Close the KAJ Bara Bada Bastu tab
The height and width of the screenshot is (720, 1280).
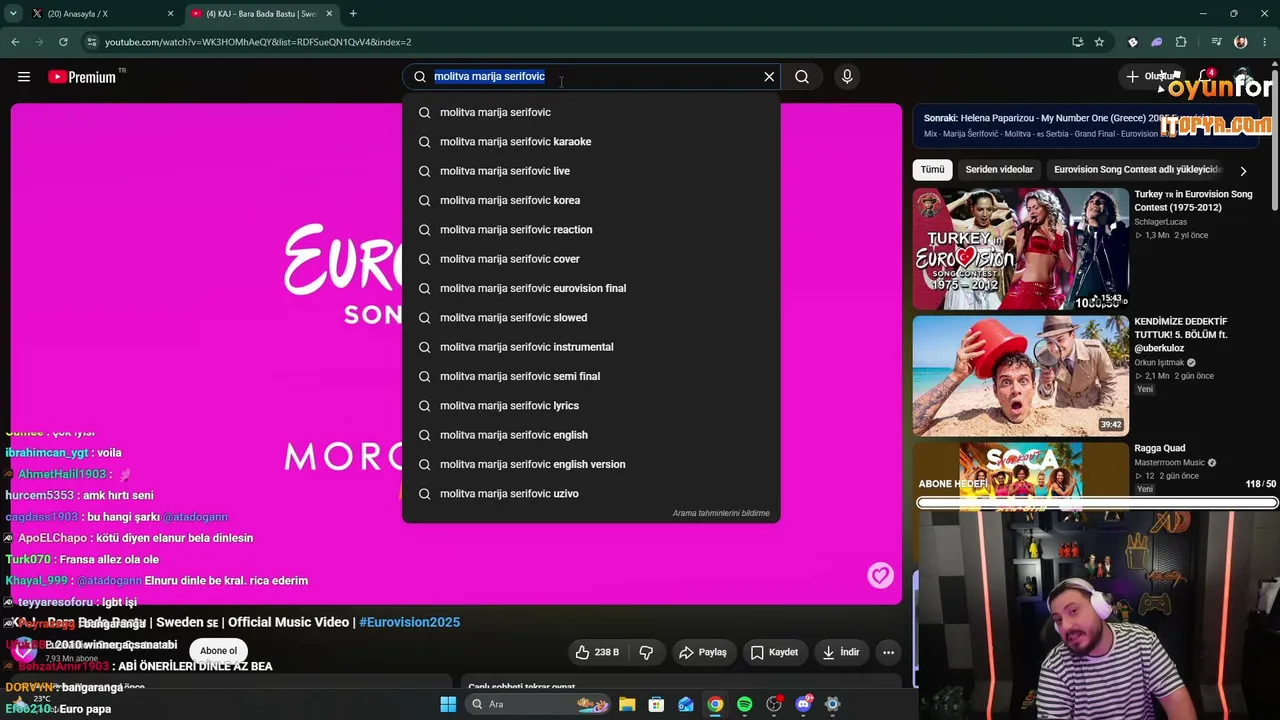pos(329,14)
